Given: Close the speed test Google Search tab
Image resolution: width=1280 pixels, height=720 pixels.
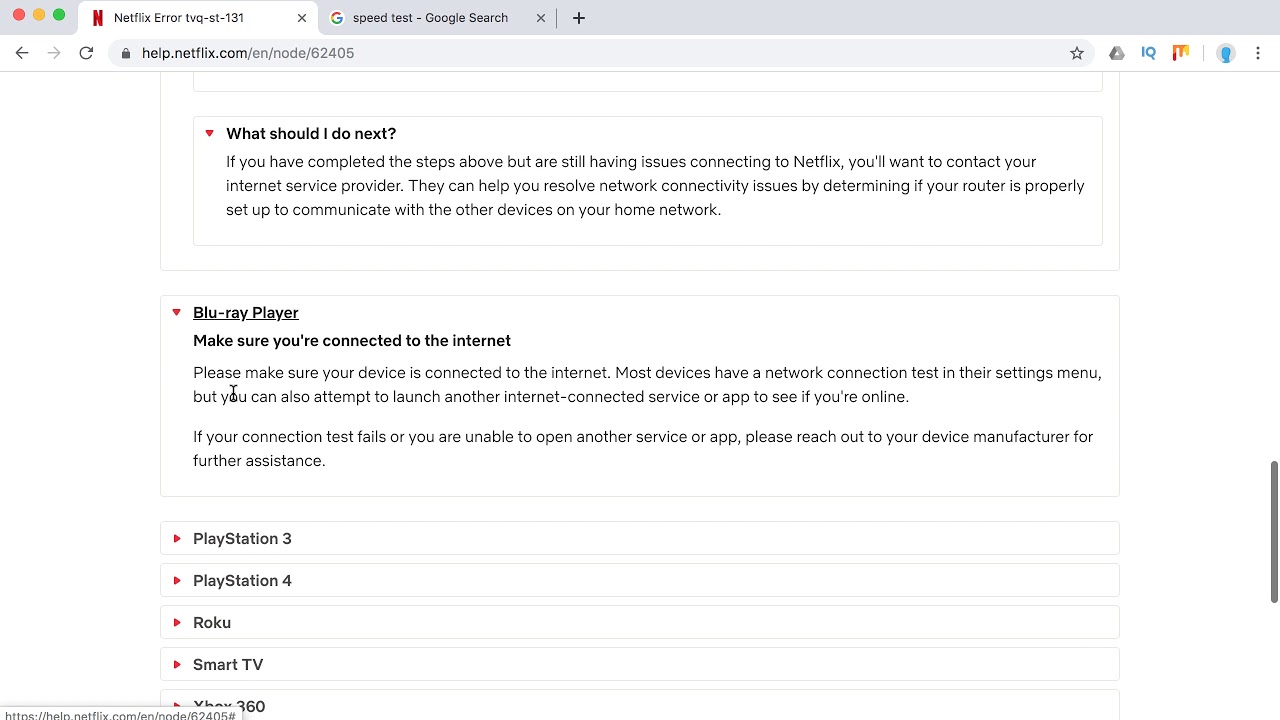Looking at the screenshot, I should pos(541,18).
